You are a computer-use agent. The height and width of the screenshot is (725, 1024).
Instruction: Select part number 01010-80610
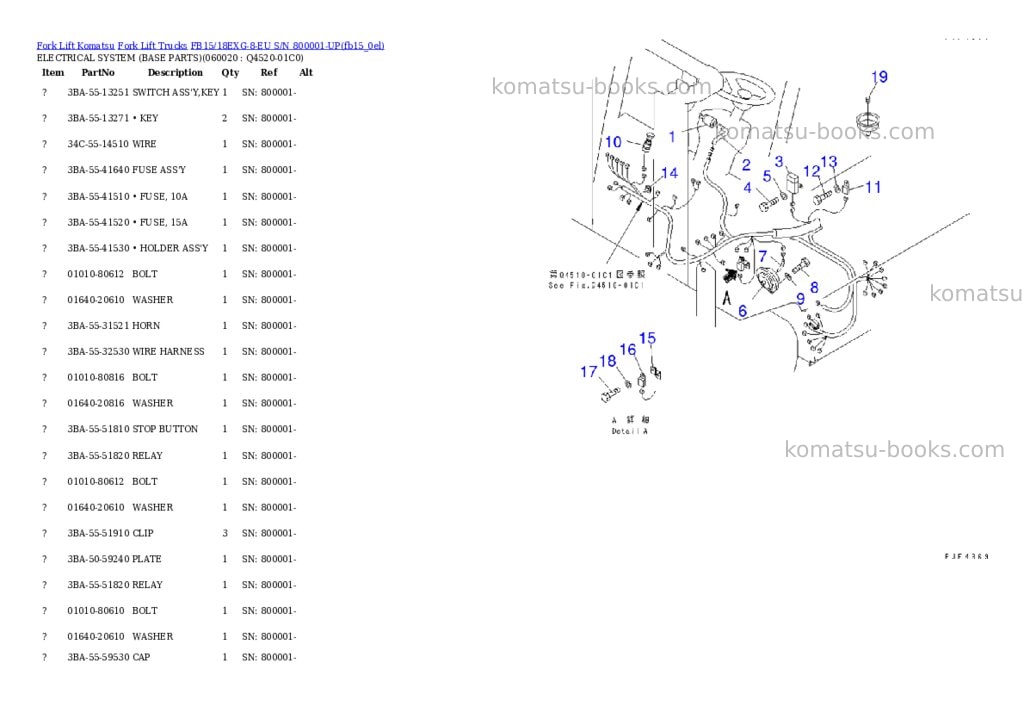pos(95,611)
